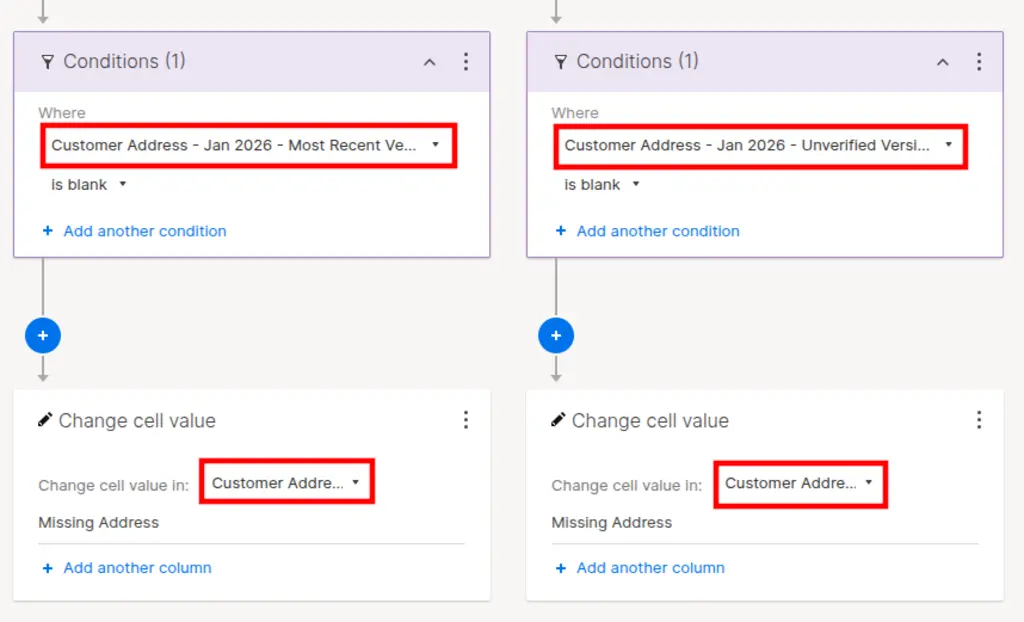
Task: Open kebab menu of left Conditions block
Action: tap(466, 61)
